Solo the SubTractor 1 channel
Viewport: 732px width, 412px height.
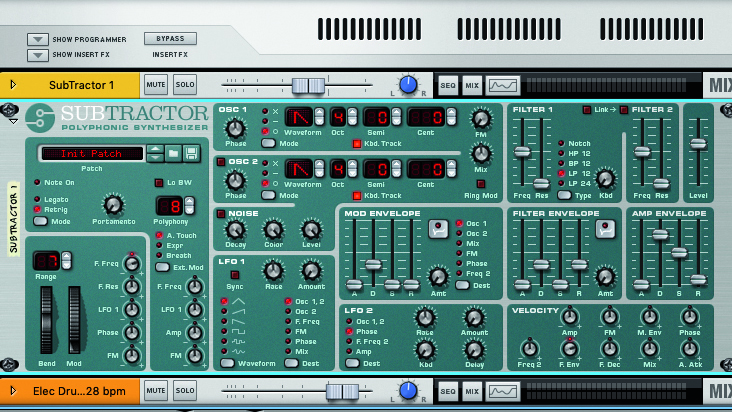click(x=184, y=85)
